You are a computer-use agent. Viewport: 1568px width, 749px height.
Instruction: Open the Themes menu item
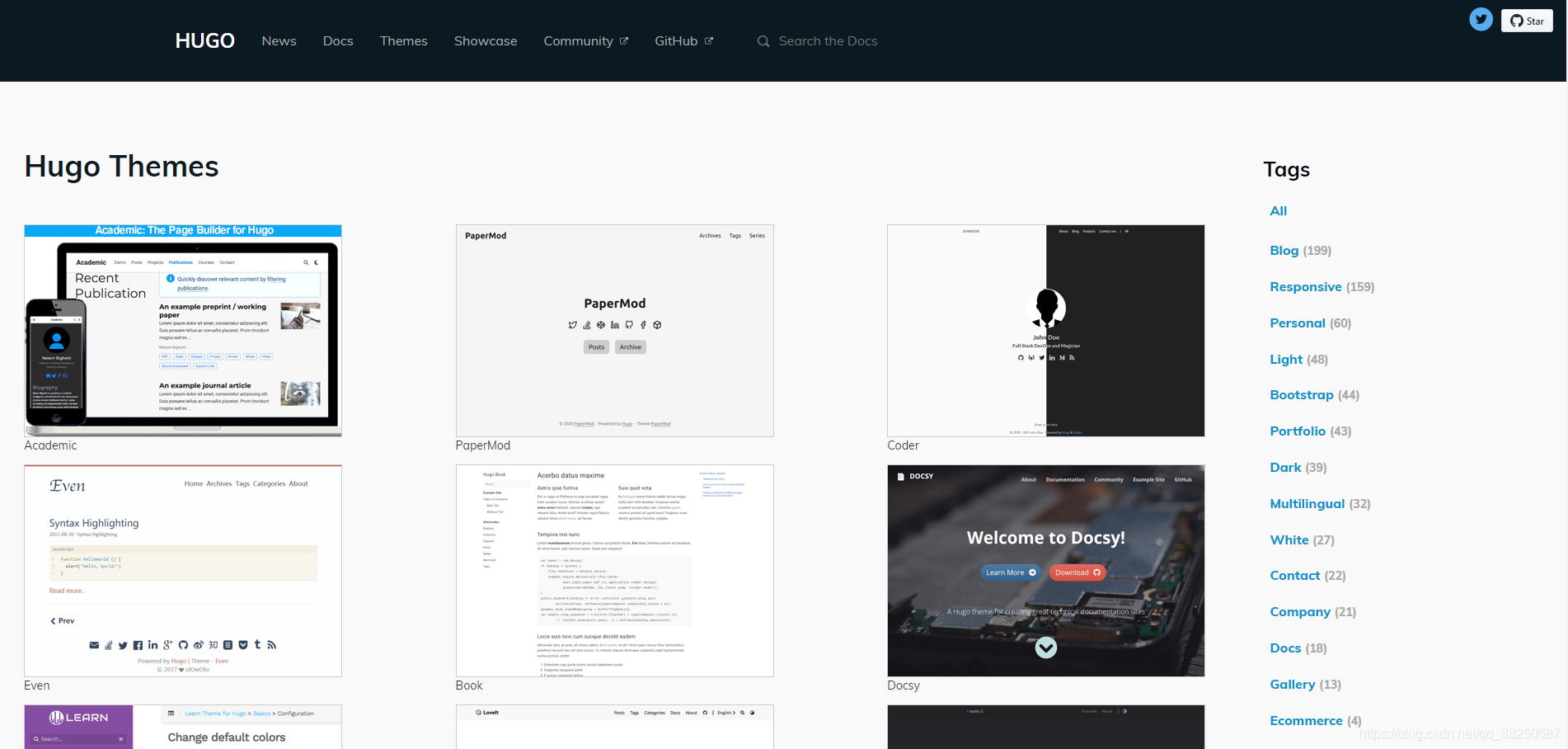pyautogui.click(x=404, y=41)
